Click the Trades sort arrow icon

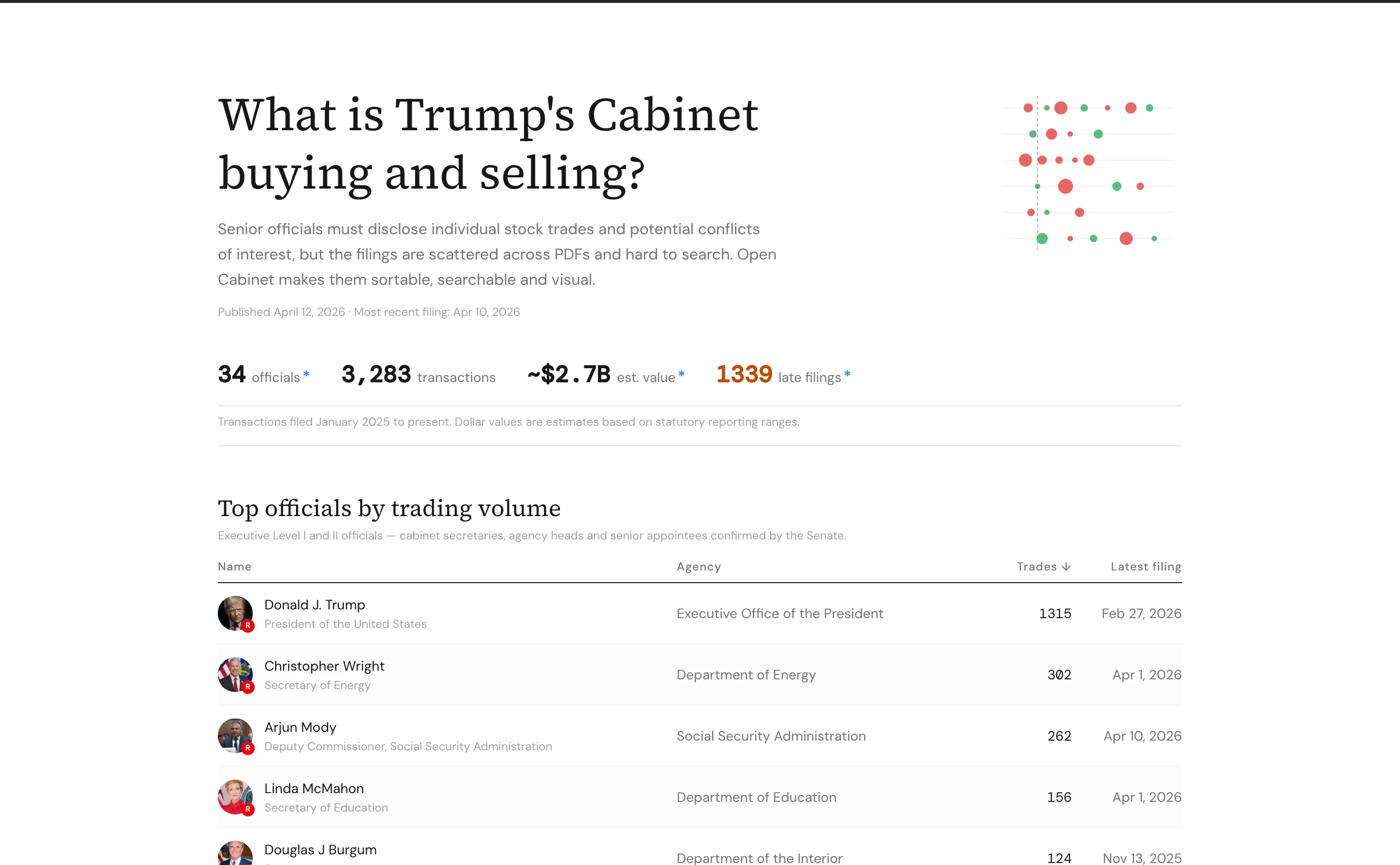click(x=1066, y=566)
